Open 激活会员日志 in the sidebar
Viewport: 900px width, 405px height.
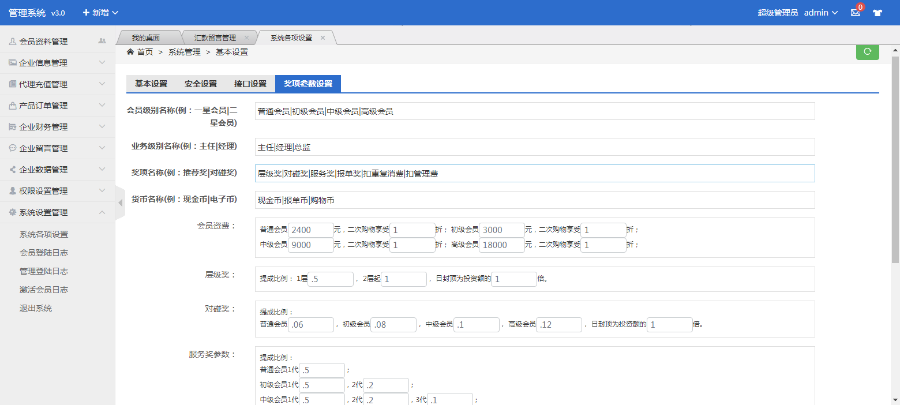point(44,290)
